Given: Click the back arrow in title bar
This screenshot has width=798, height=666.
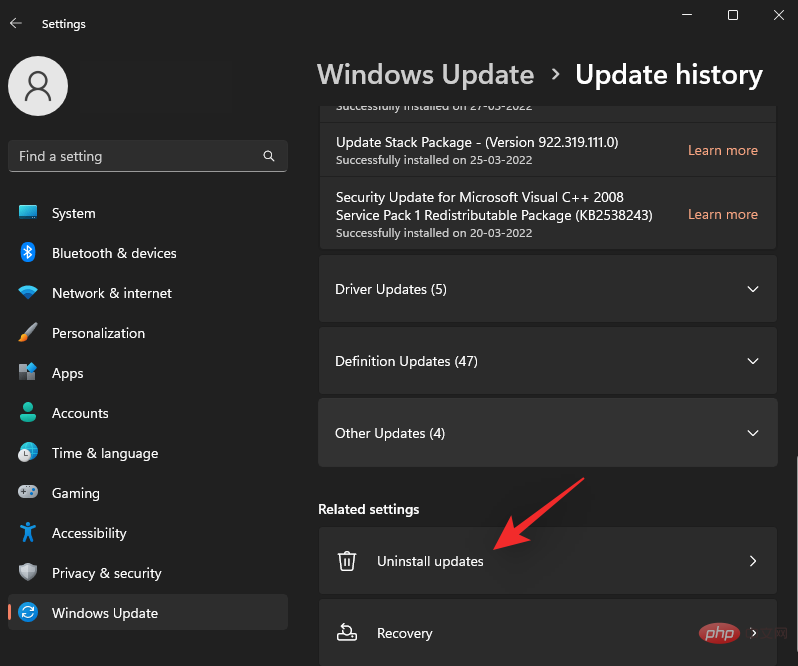Looking at the screenshot, I should click(16, 23).
